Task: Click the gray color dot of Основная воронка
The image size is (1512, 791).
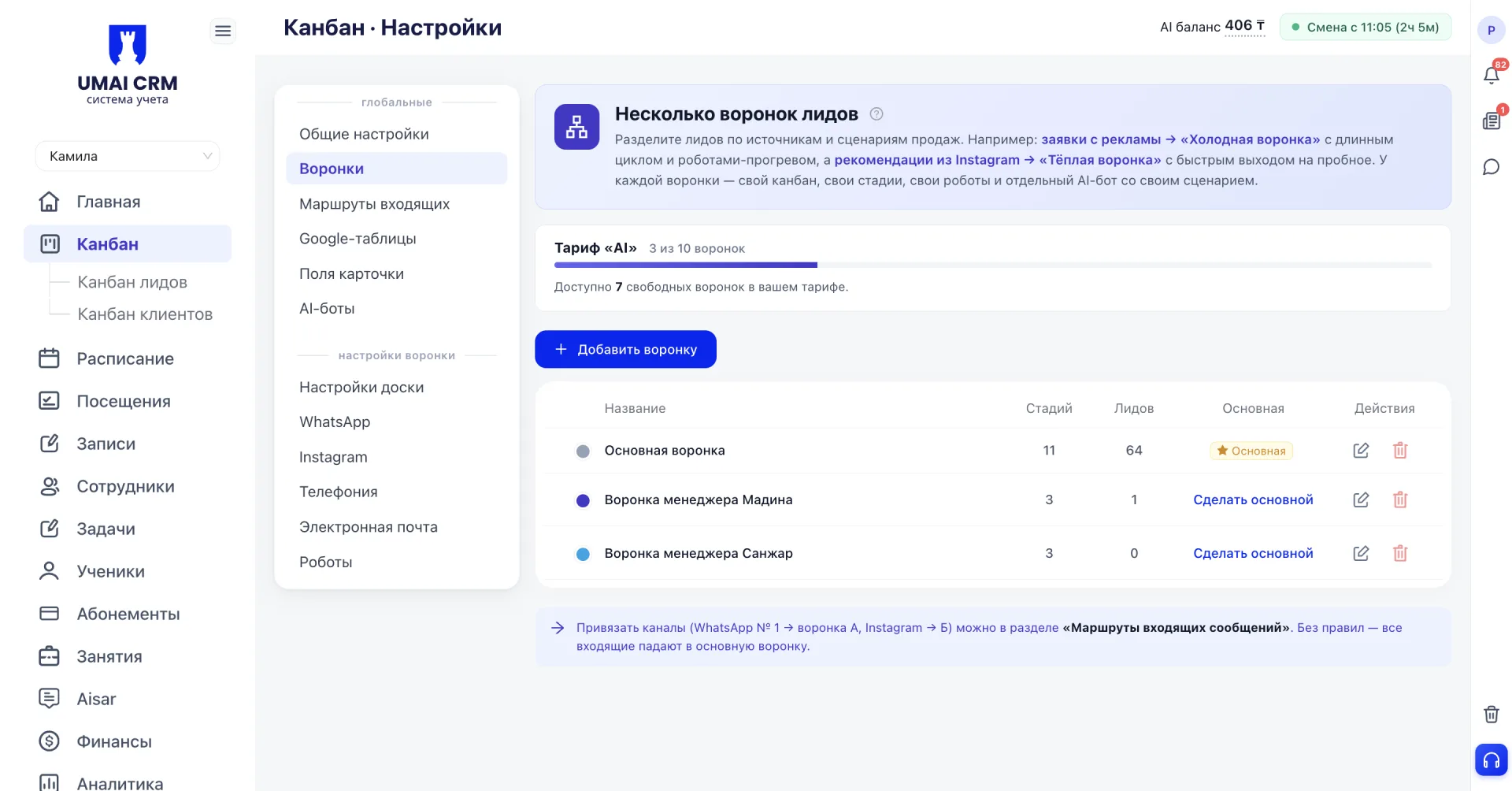Action: (583, 451)
